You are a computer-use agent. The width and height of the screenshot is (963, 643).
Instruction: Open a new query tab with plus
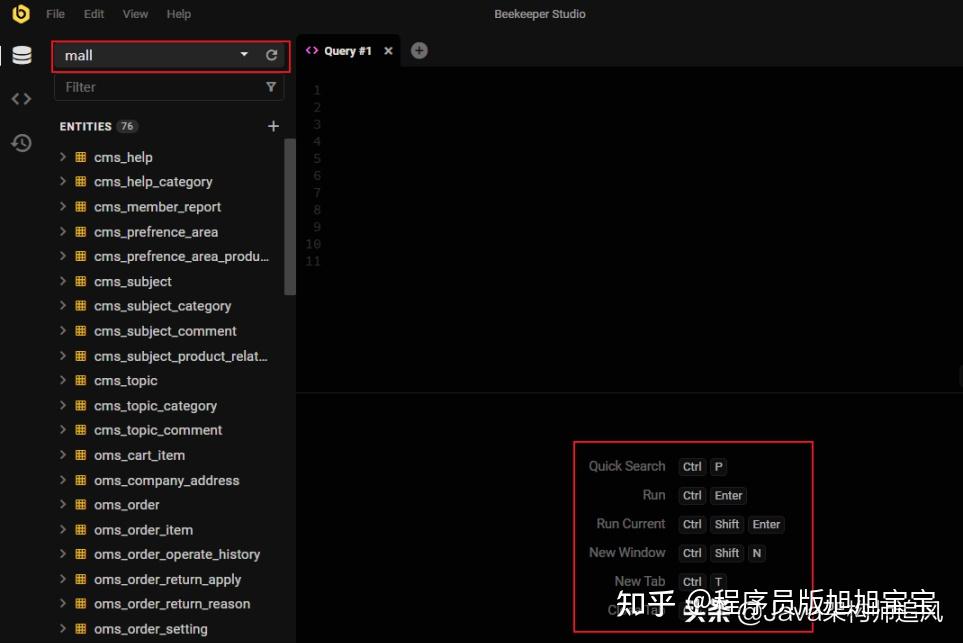(419, 50)
